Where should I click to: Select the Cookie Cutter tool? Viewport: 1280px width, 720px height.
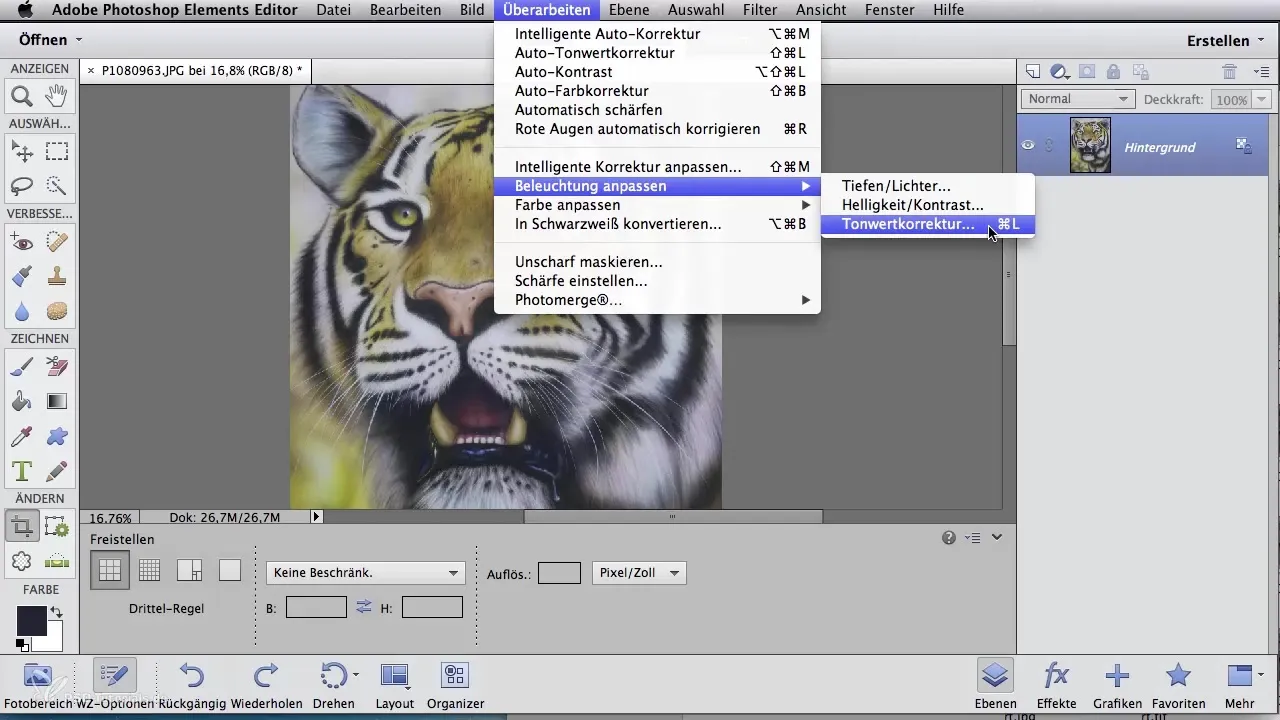pyautogui.click(x=22, y=561)
